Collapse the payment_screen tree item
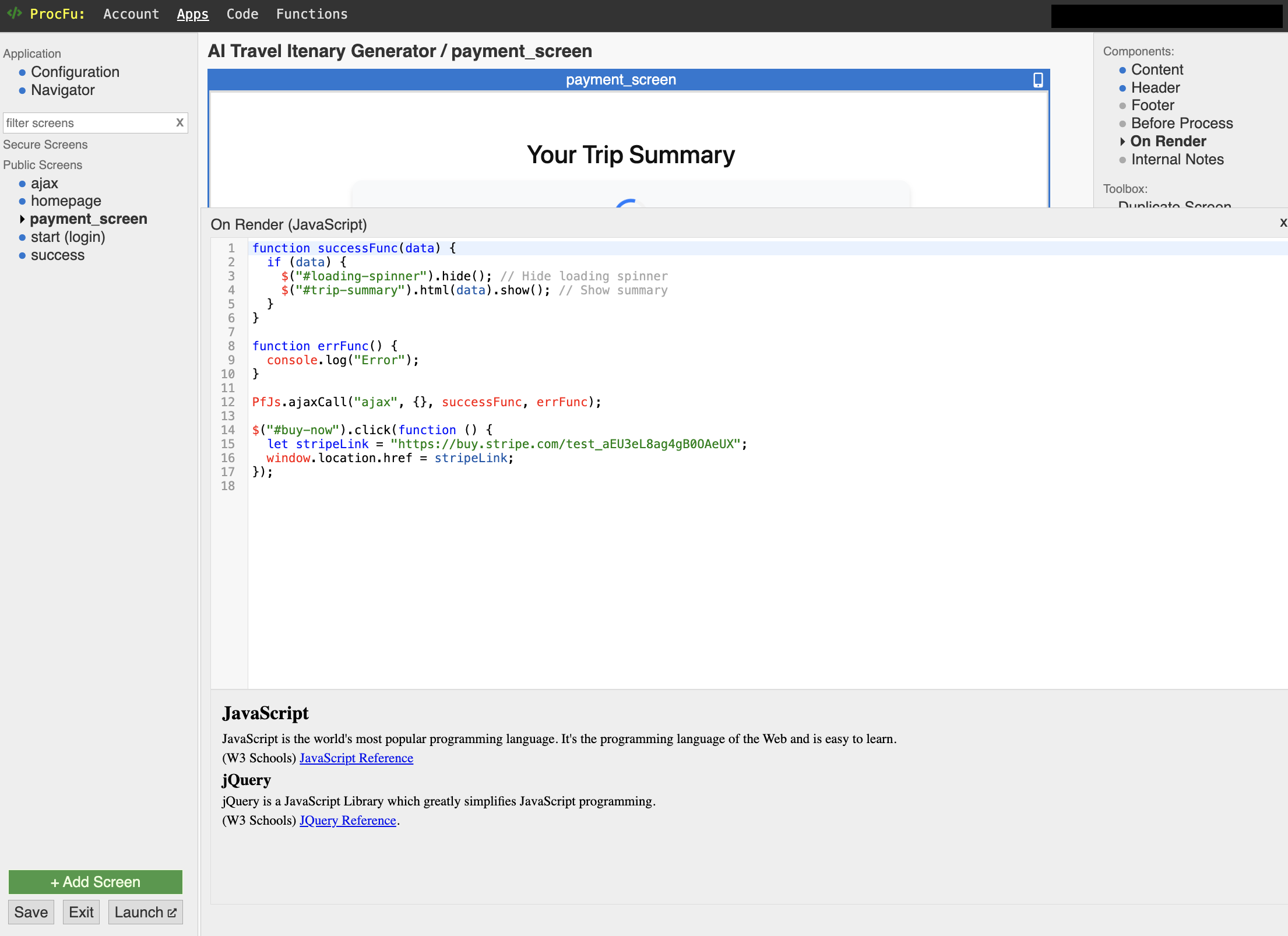Screen dimensions: 1288x936 pos(22,219)
